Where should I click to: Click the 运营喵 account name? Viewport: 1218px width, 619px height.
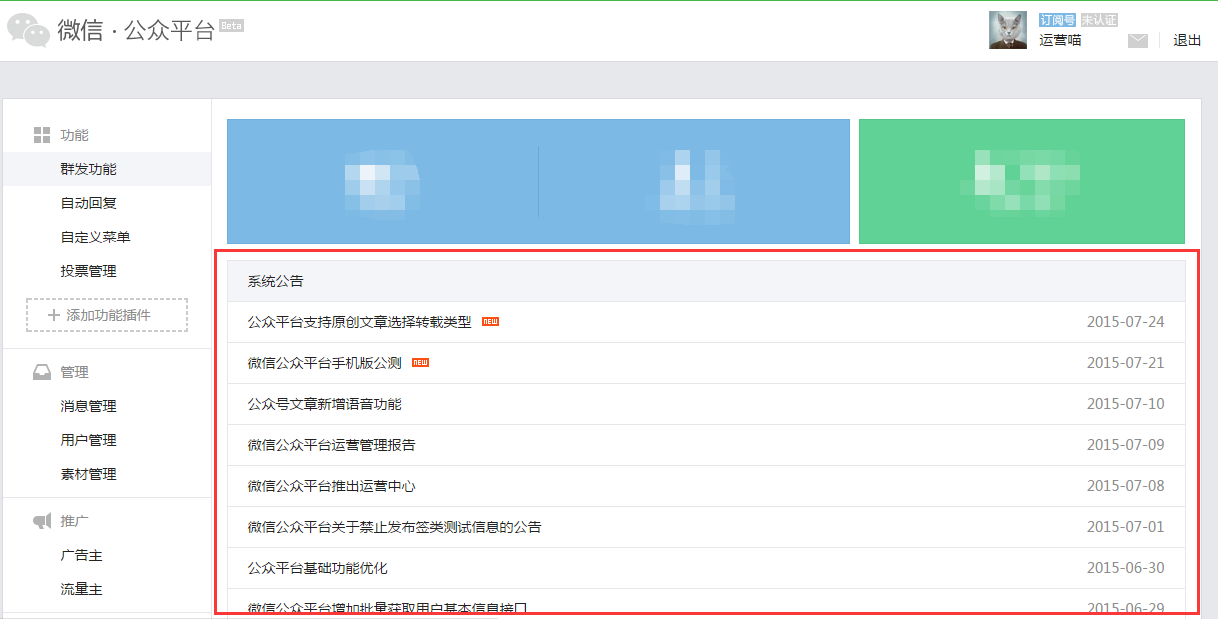pos(1060,41)
